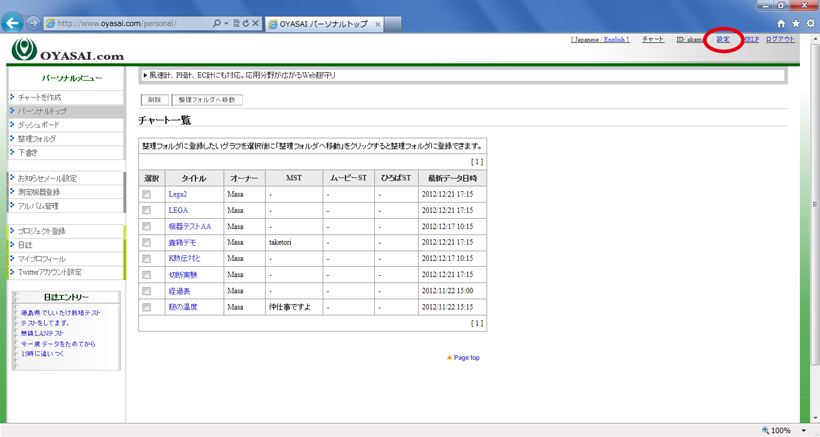Image resolution: width=820 pixels, height=437 pixels.
Task: Click the テストをしてます。 diary entry
Action: coord(45,323)
